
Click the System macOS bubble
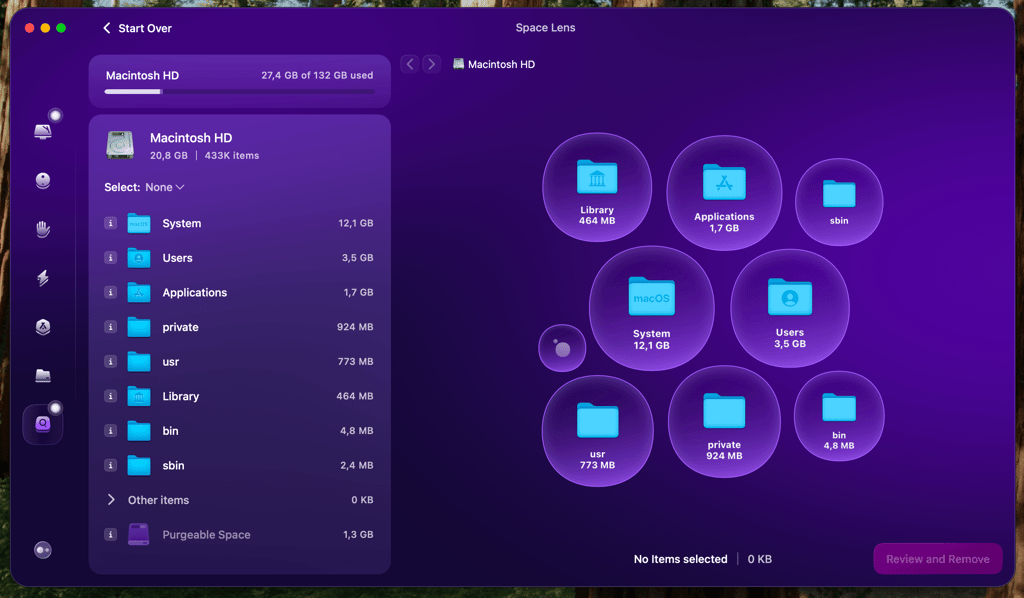click(652, 309)
